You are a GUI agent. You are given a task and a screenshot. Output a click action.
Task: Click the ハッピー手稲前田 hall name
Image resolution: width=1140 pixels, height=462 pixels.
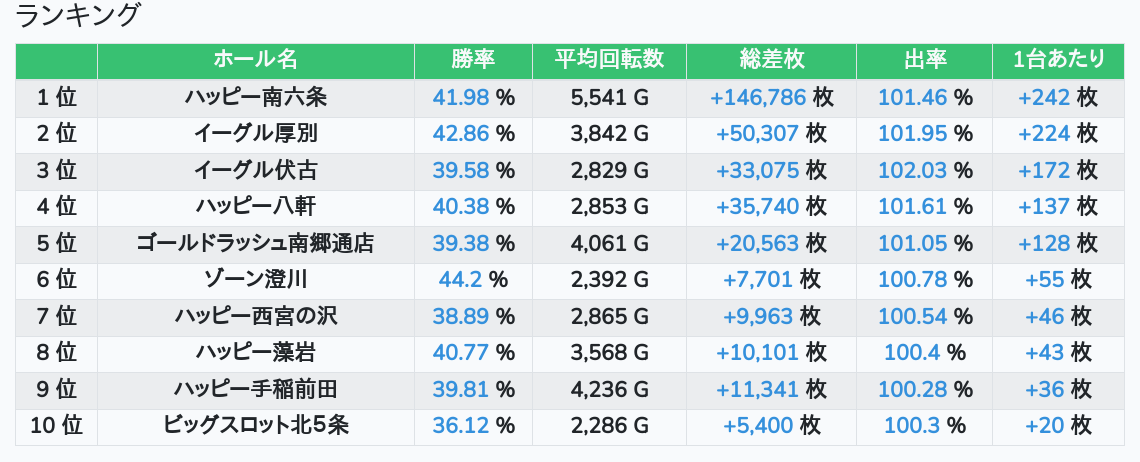coord(256,389)
